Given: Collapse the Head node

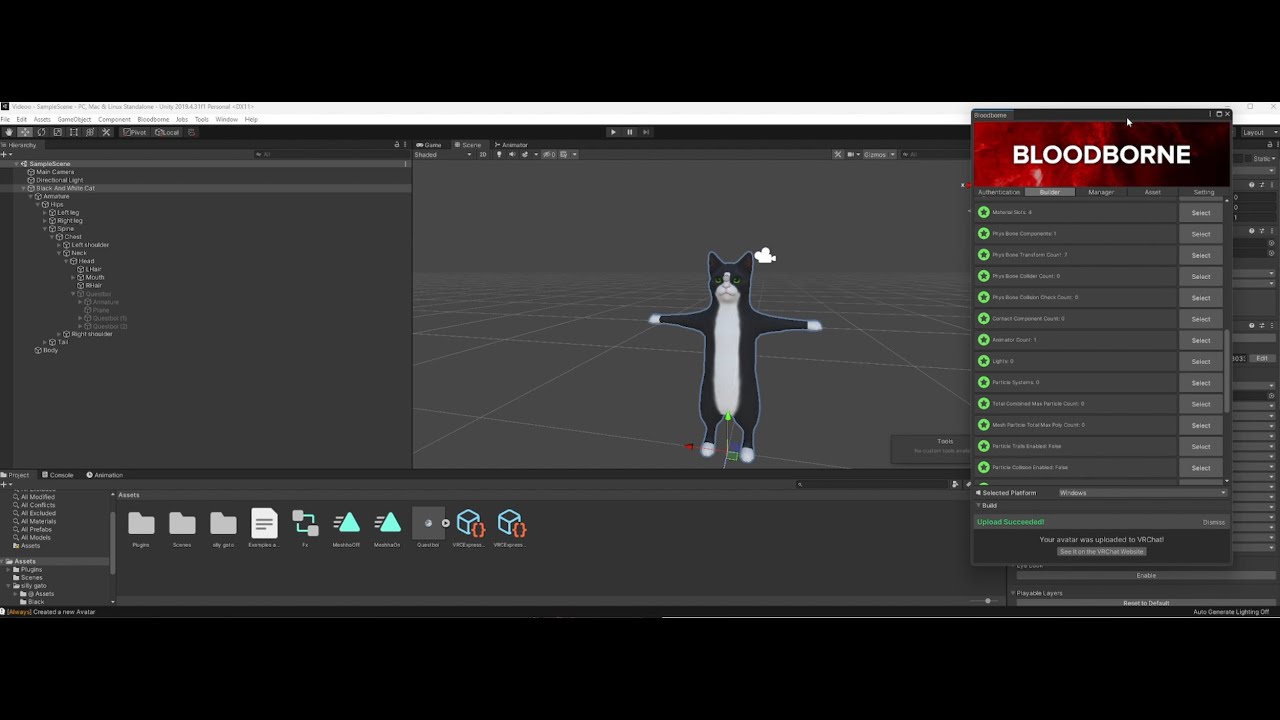Looking at the screenshot, I should [66, 261].
